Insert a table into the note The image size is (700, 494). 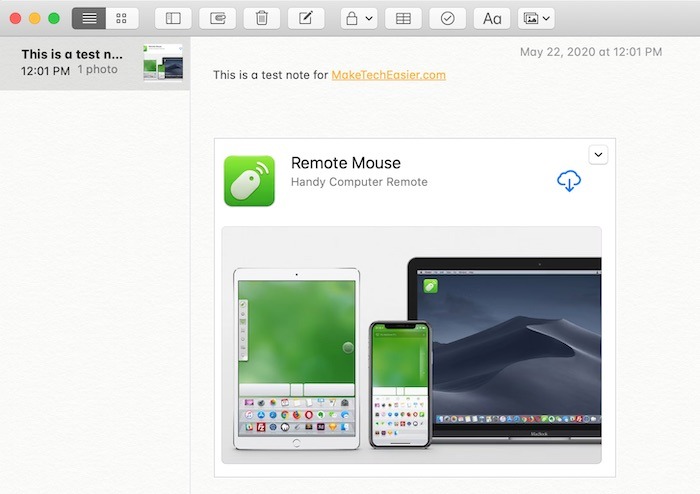(403, 18)
